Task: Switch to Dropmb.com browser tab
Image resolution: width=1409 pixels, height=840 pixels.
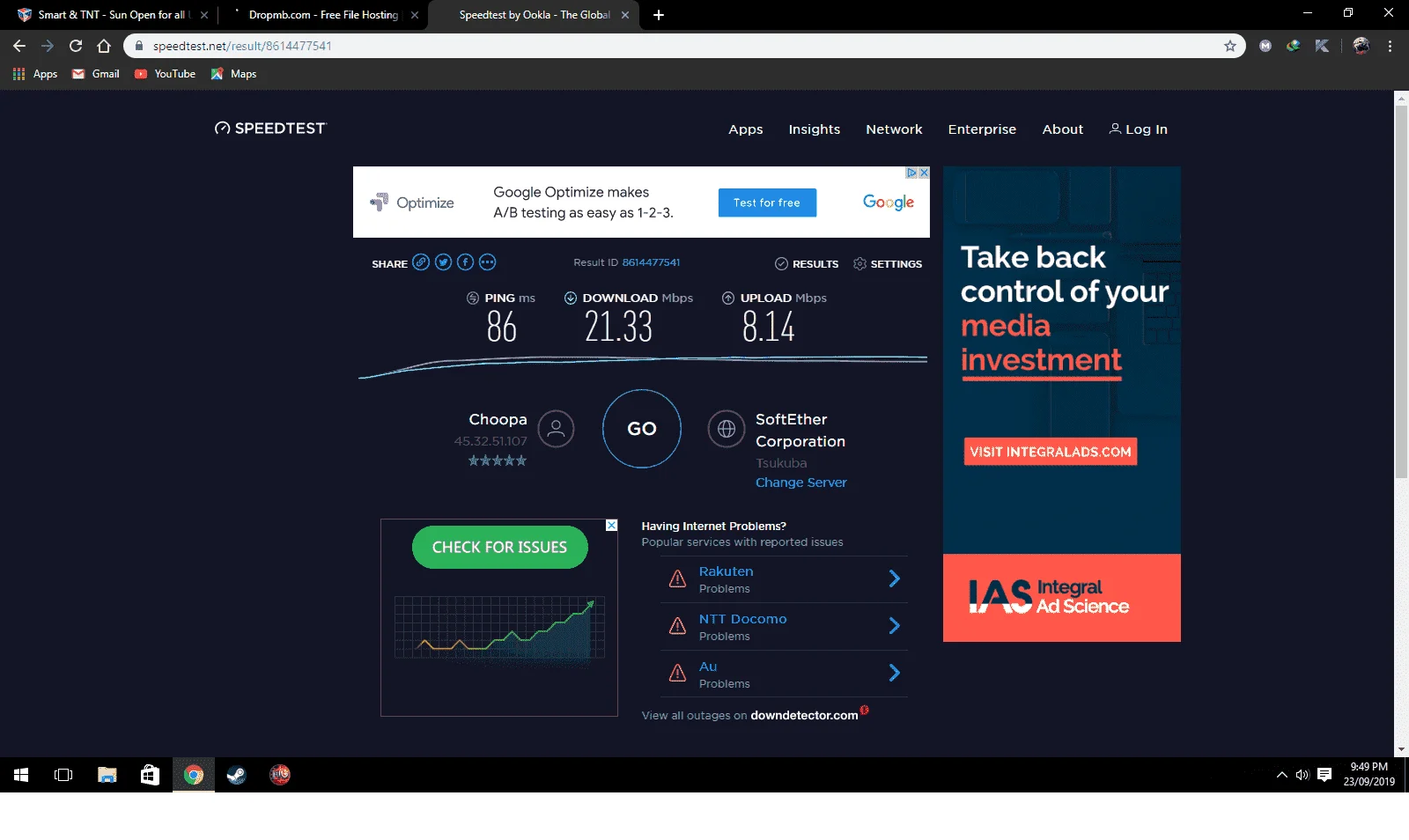Action: pos(322,15)
